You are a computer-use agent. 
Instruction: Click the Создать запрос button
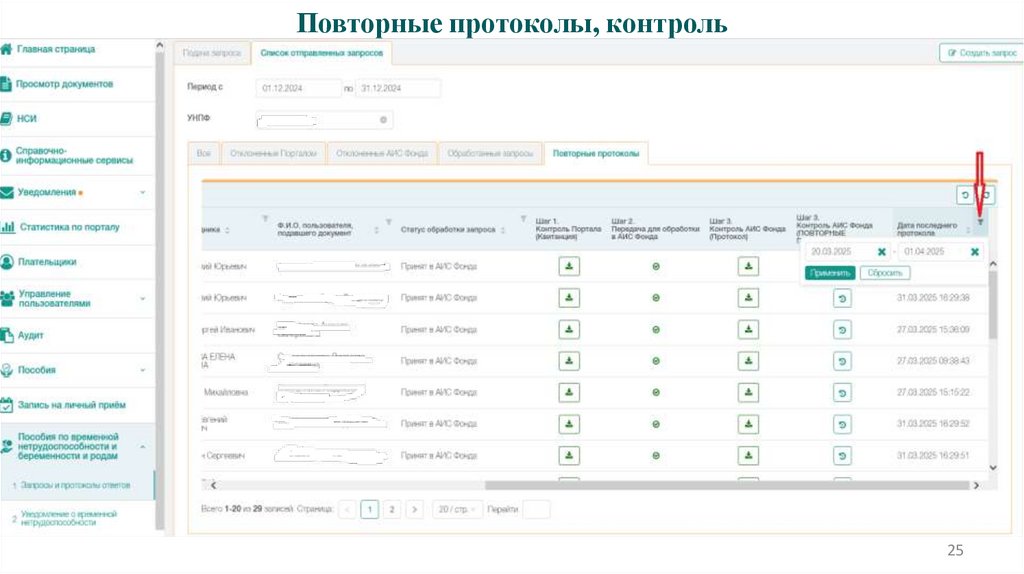(982, 53)
